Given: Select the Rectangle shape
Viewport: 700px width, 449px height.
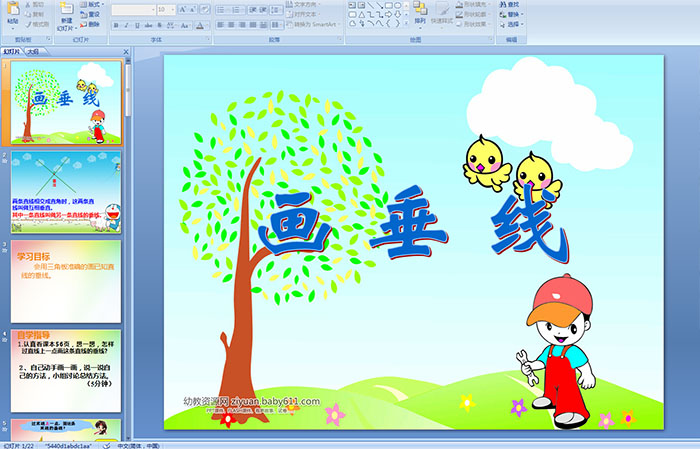Looking at the screenshot, I should [x=389, y=5].
